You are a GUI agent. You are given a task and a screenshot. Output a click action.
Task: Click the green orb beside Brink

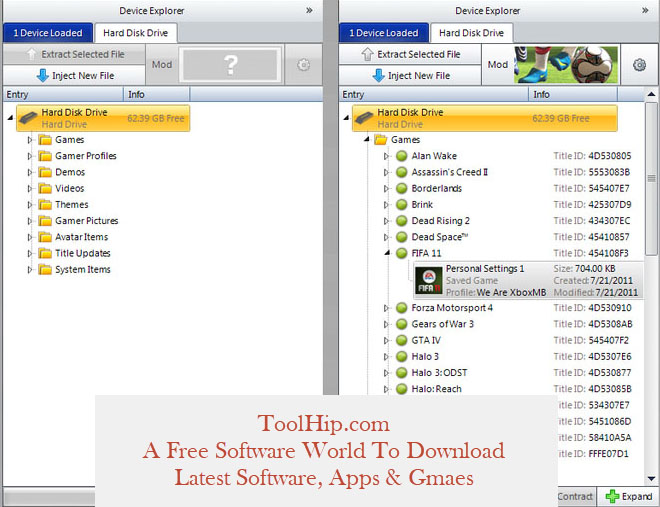pos(402,204)
